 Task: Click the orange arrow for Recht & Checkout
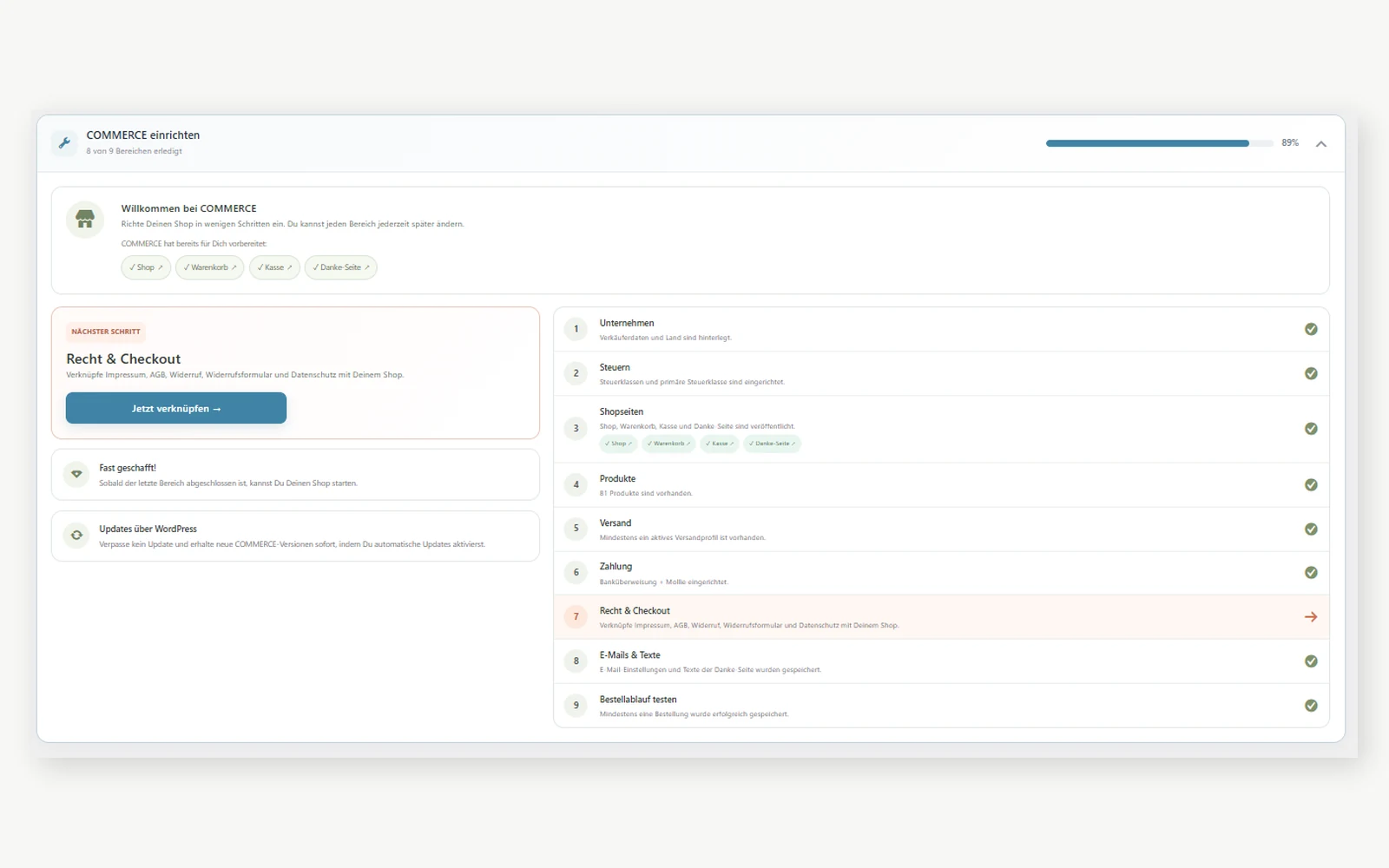(x=1311, y=617)
